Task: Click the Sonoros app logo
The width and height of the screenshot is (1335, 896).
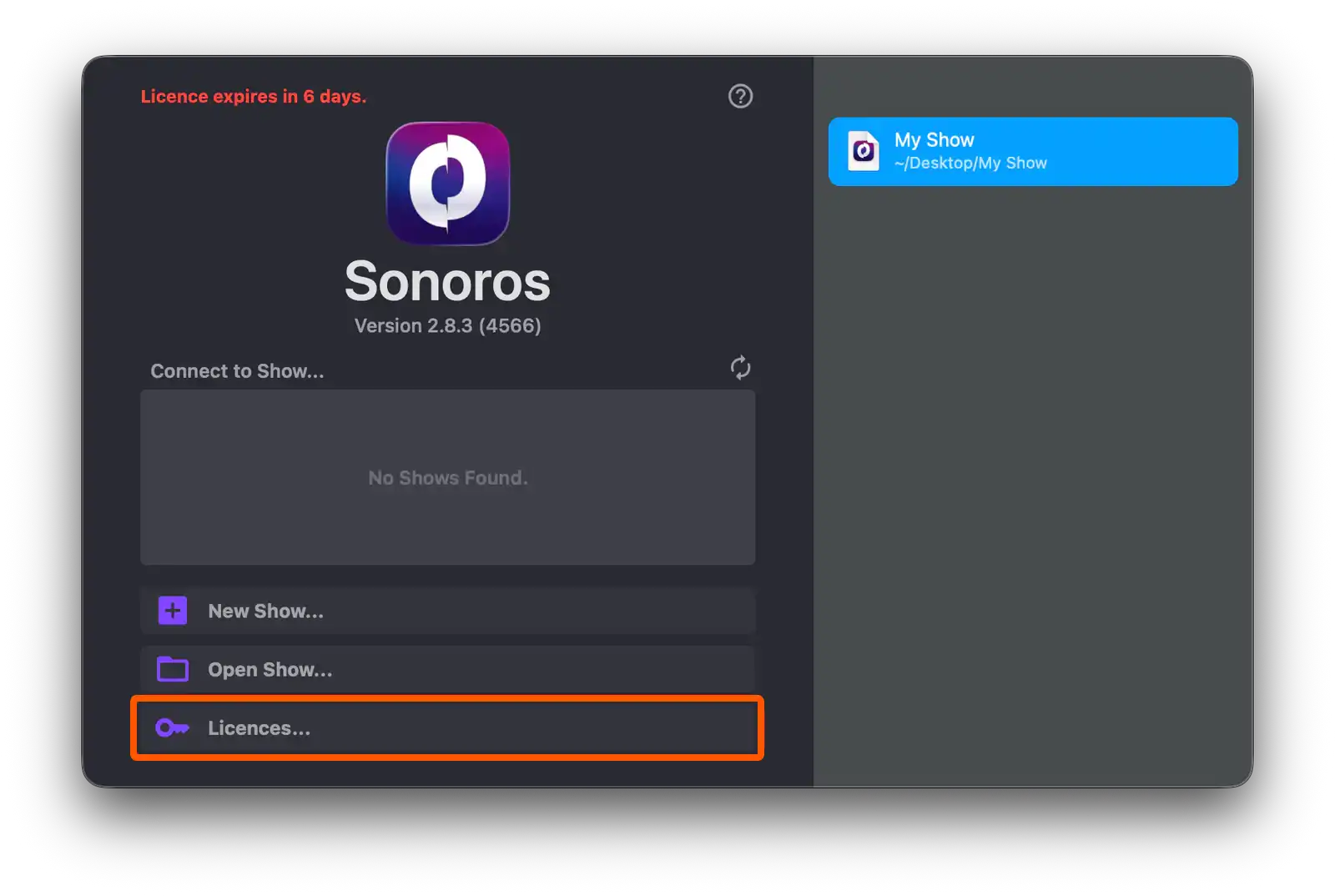Action: (x=448, y=184)
